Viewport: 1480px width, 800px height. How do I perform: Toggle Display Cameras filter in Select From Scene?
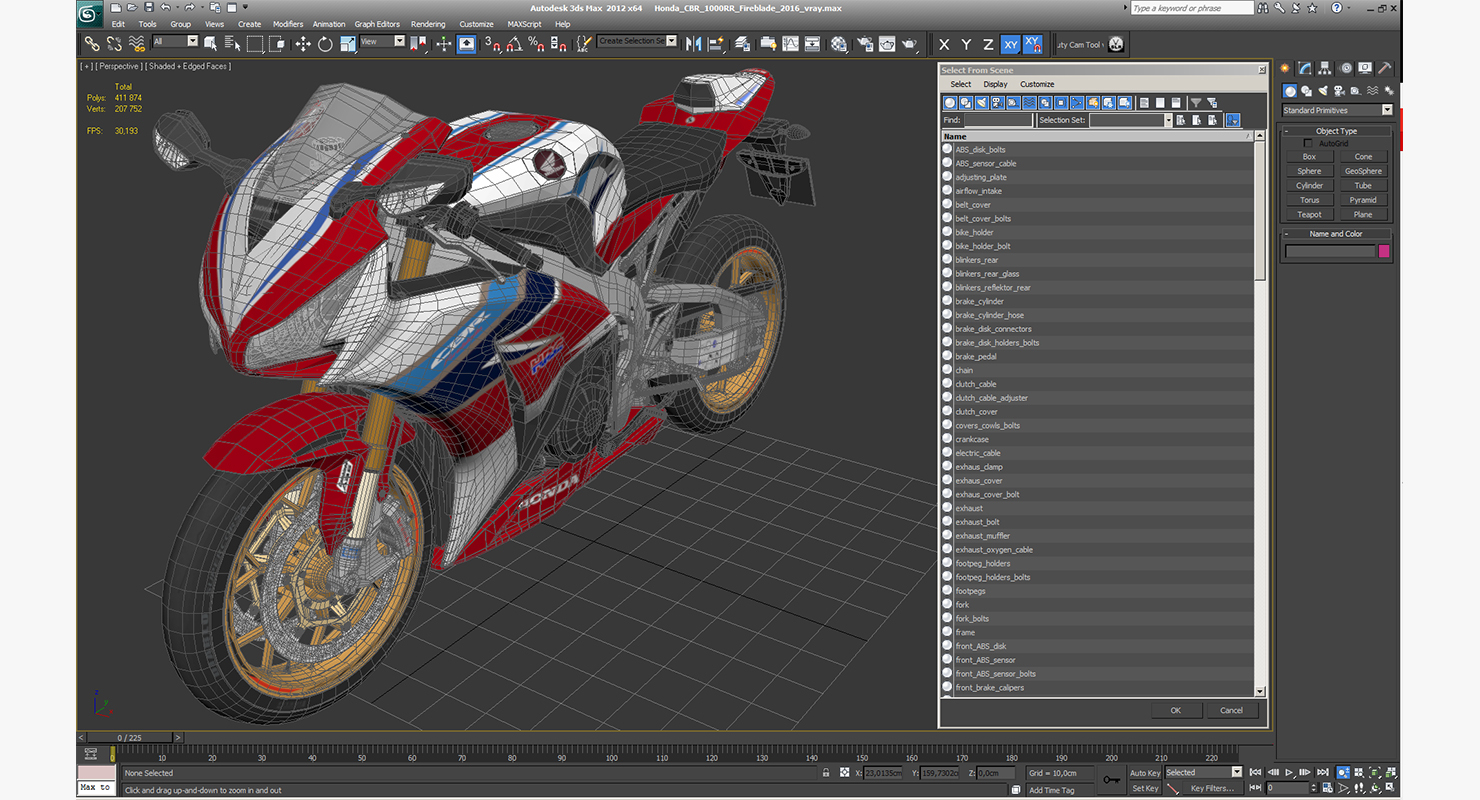(998, 103)
